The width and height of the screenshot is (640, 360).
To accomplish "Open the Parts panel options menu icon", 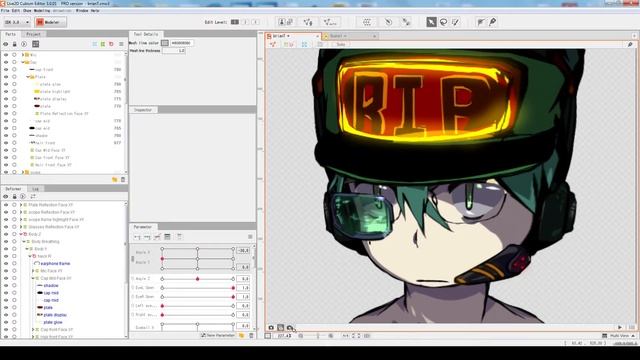I will (x=121, y=44).
